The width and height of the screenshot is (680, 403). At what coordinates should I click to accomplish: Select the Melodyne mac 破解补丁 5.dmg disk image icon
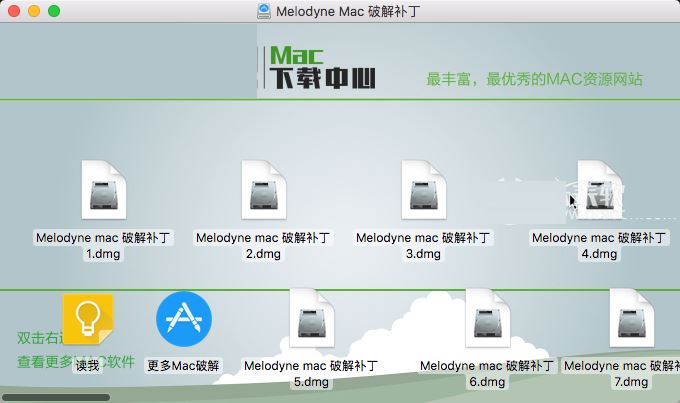pos(312,318)
